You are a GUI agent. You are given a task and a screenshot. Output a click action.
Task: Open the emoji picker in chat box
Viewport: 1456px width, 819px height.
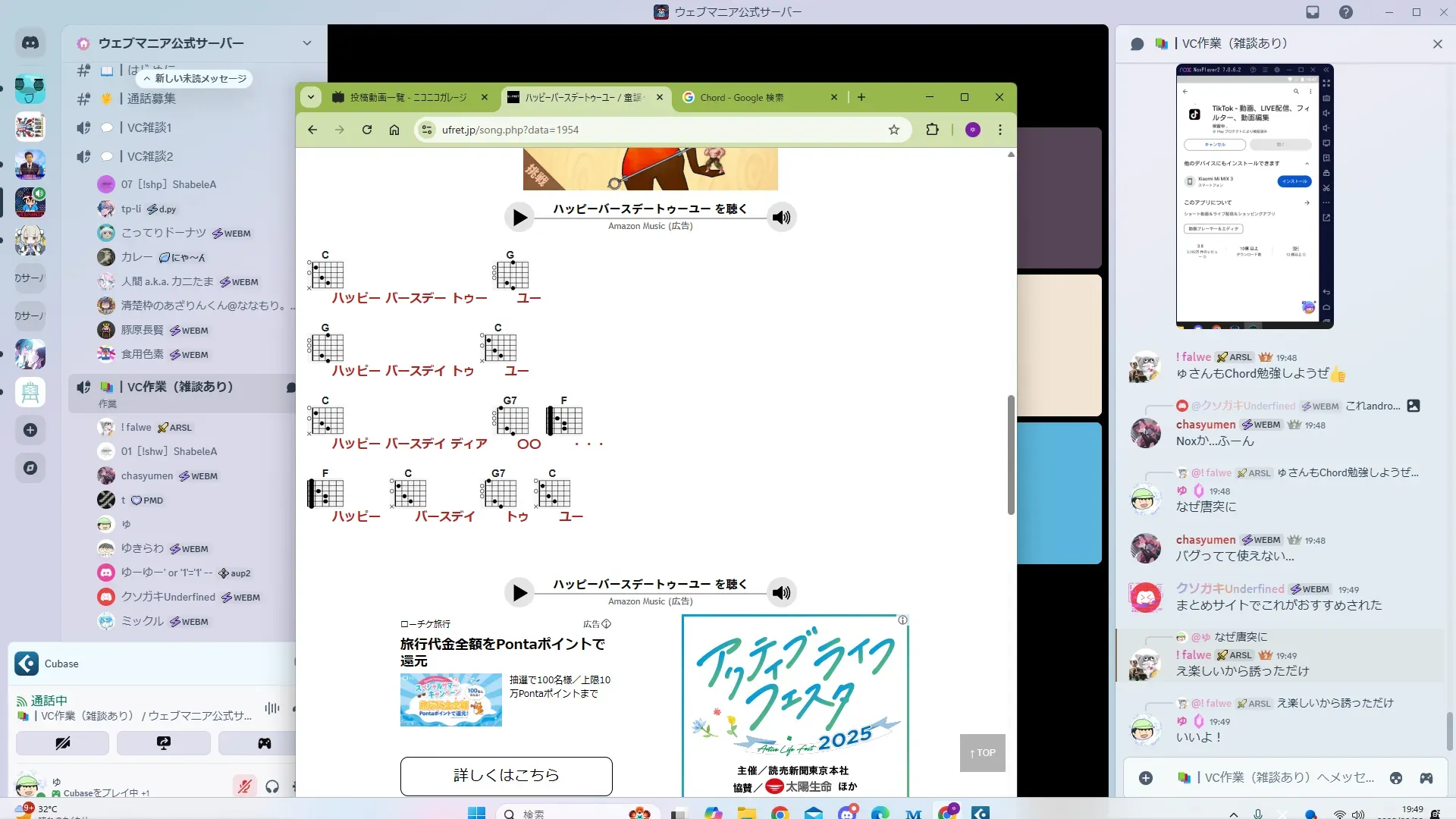tap(1395, 777)
